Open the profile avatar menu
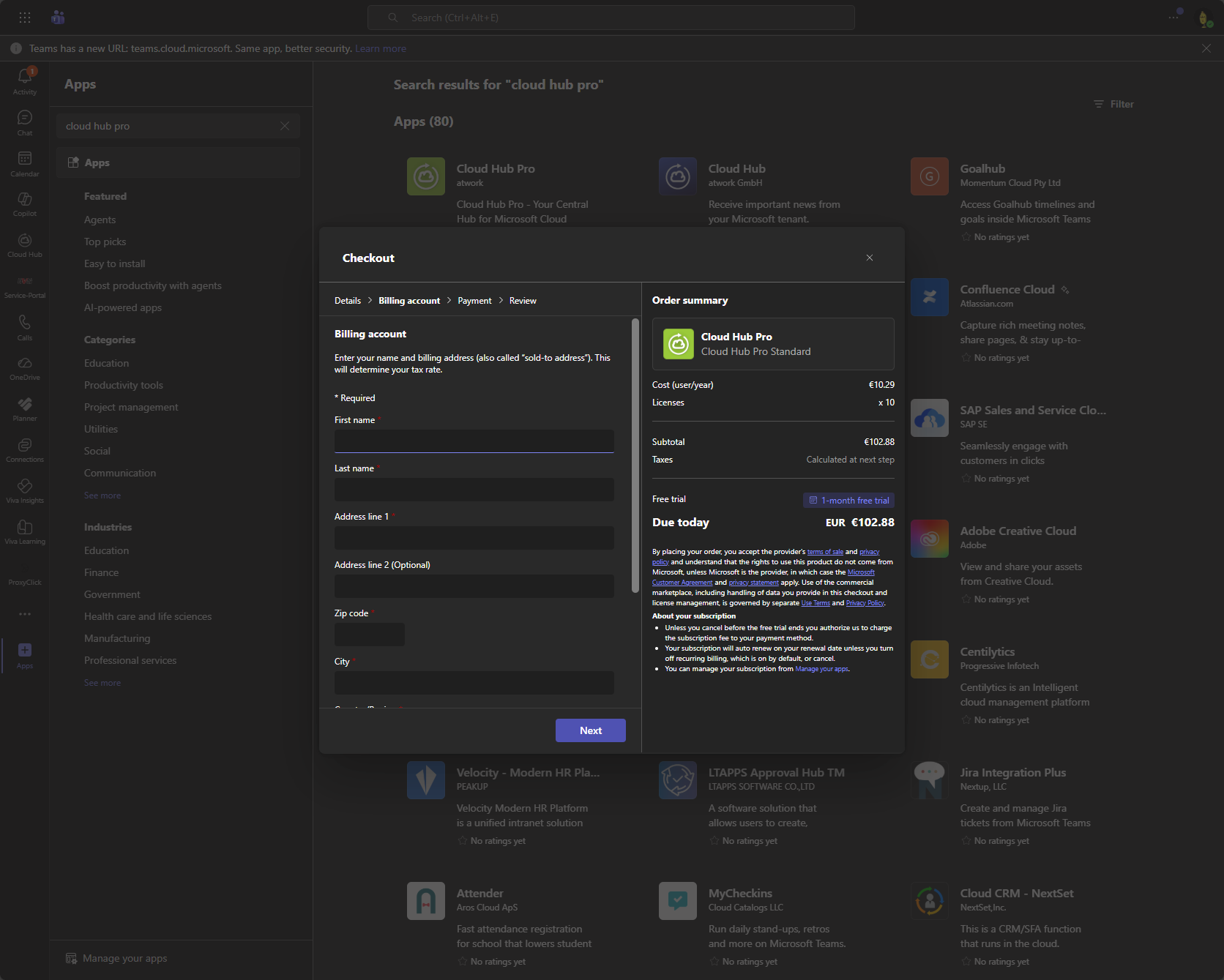Image resolution: width=1224 pixels, height=980 pixels. point(1204,18)
